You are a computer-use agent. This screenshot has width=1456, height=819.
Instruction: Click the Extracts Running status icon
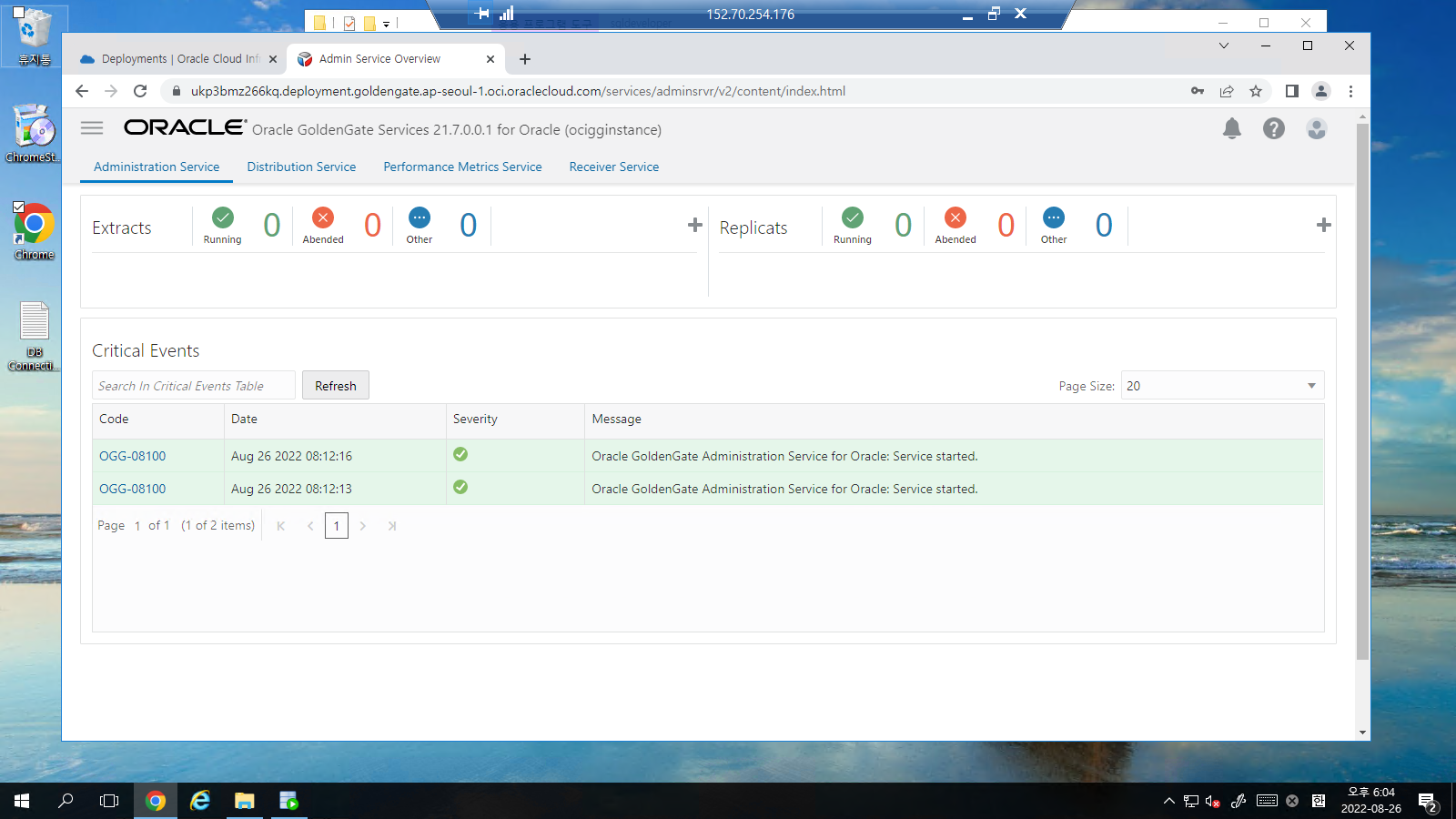(223, 217)
